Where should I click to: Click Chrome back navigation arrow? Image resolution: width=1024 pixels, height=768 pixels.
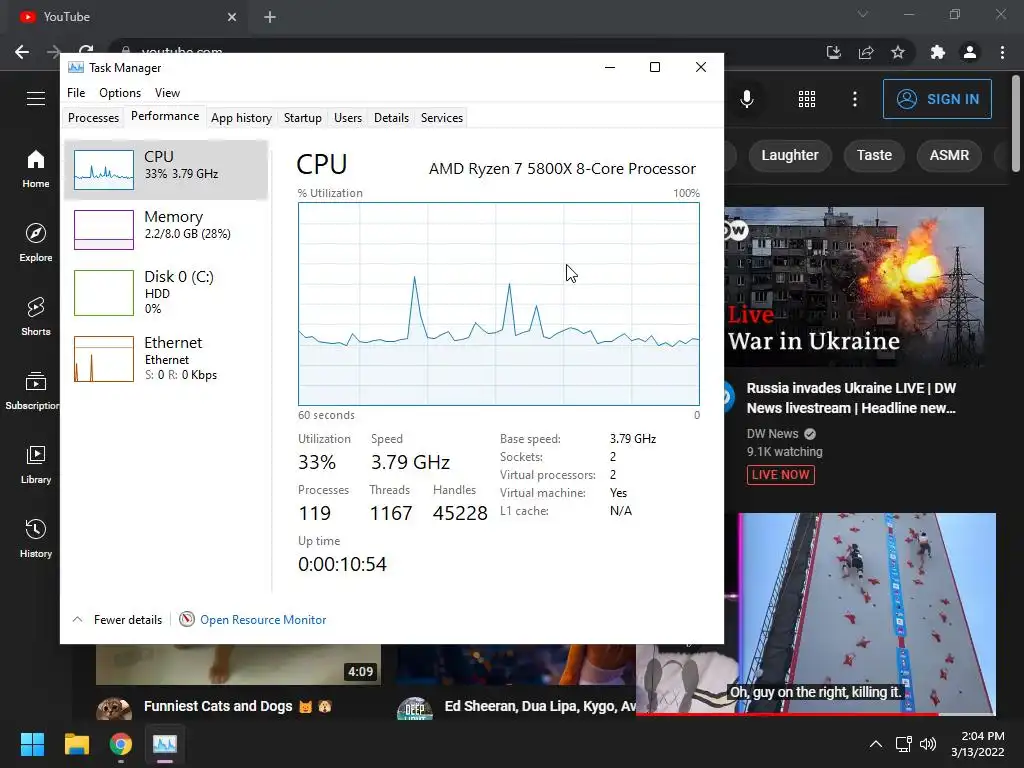tap(22, 52)
